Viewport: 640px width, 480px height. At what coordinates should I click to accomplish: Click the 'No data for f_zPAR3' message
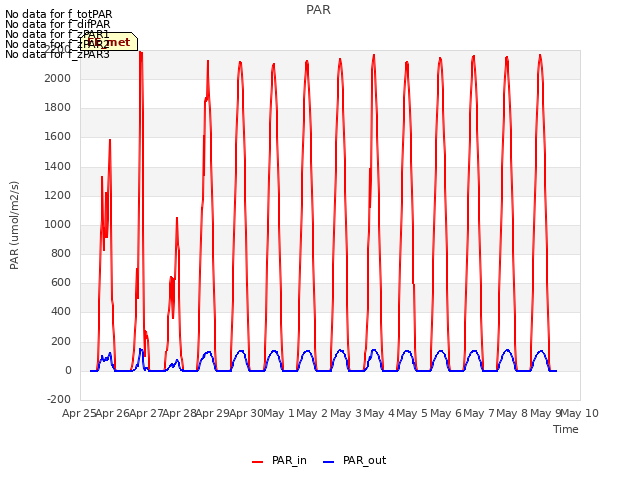(57, 54)
